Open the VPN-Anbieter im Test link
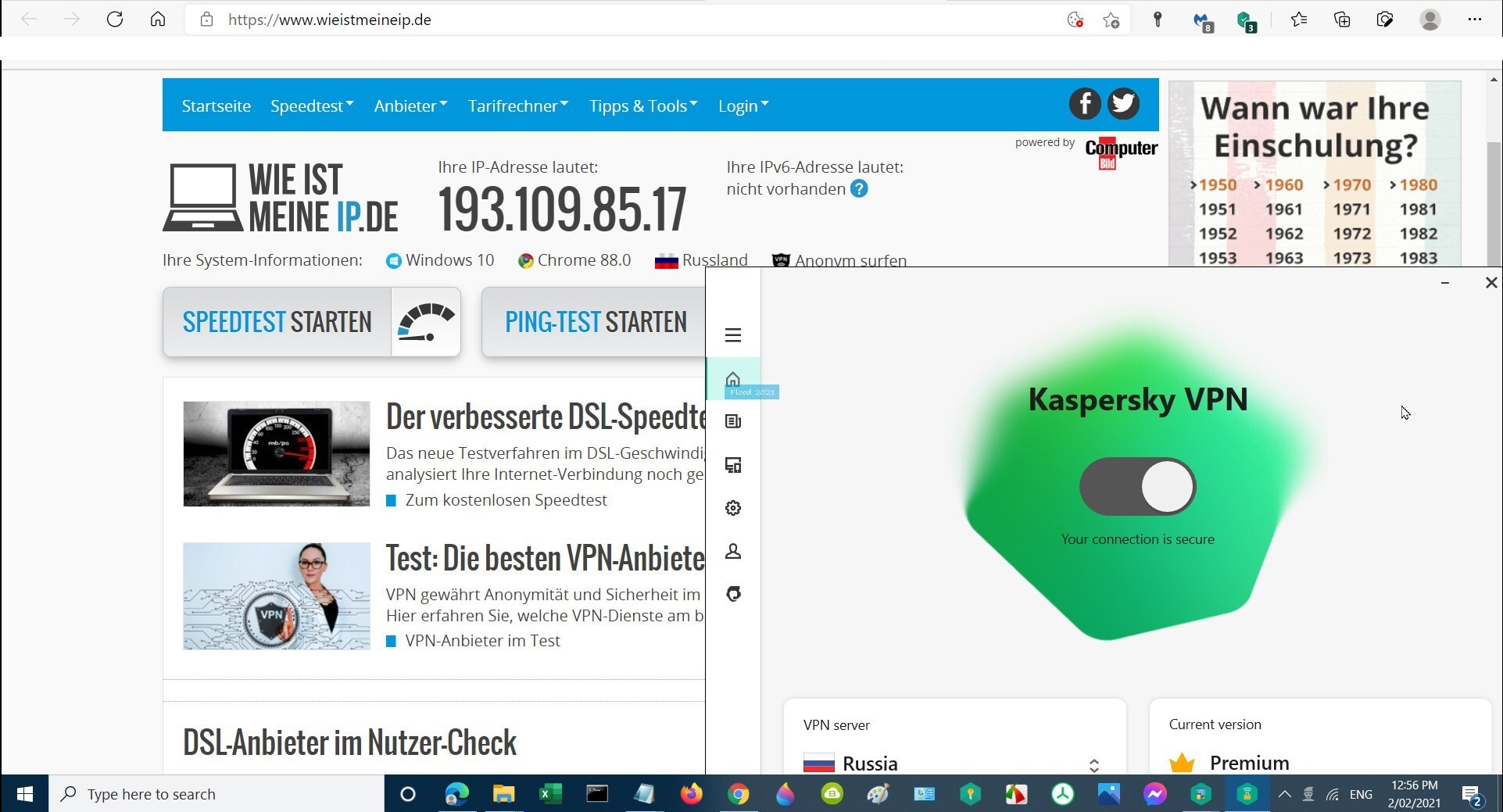Viewport: 1503px width, 812px height. pyautogui.click(x=482, y=641)
